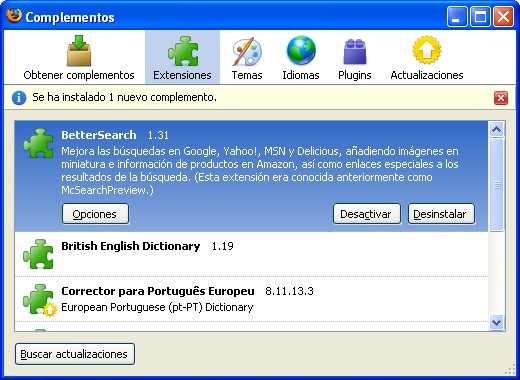
Task: Click 'Se ha instalado 1 nuevo complemento' message
Action: [124, 97]
